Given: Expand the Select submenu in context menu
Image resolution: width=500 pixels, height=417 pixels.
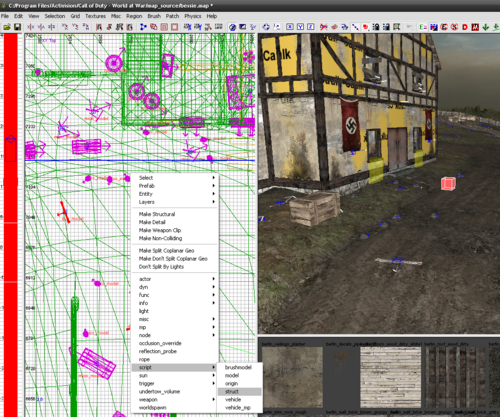Looking at the screenshot, I should tap(175, 178).
